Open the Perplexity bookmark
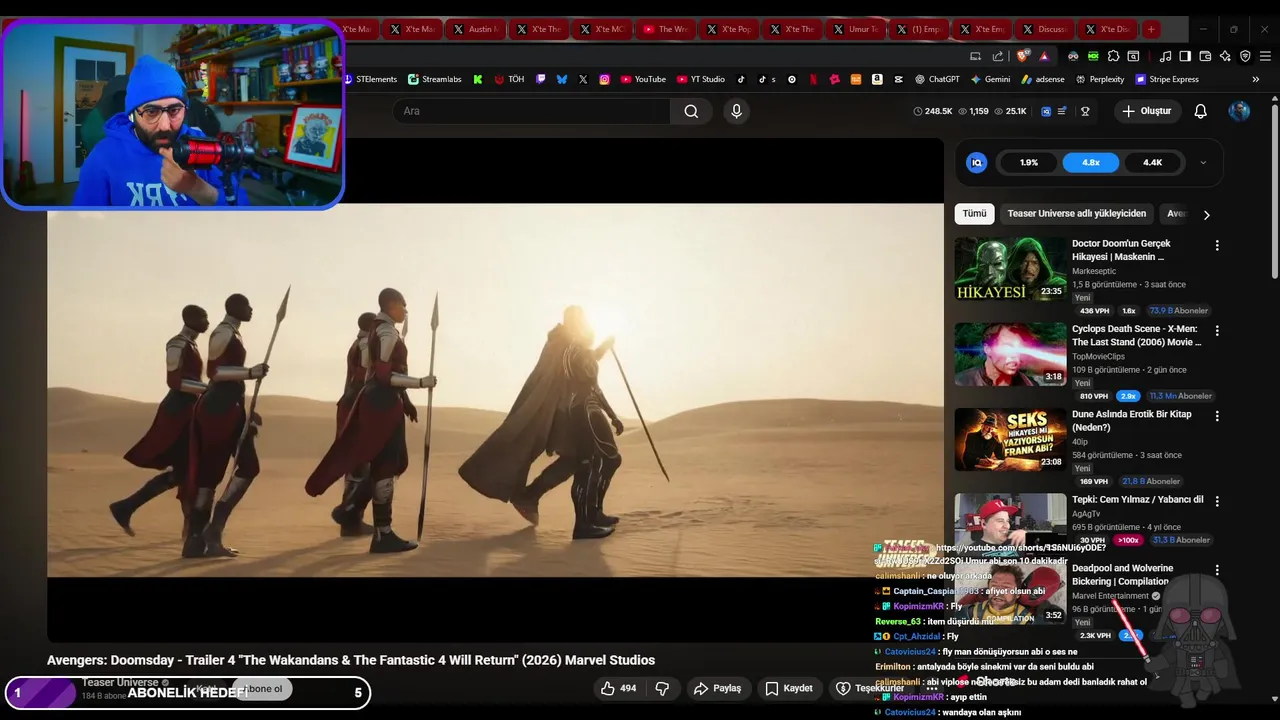 pyautogui.click(x=1100, y=79)
